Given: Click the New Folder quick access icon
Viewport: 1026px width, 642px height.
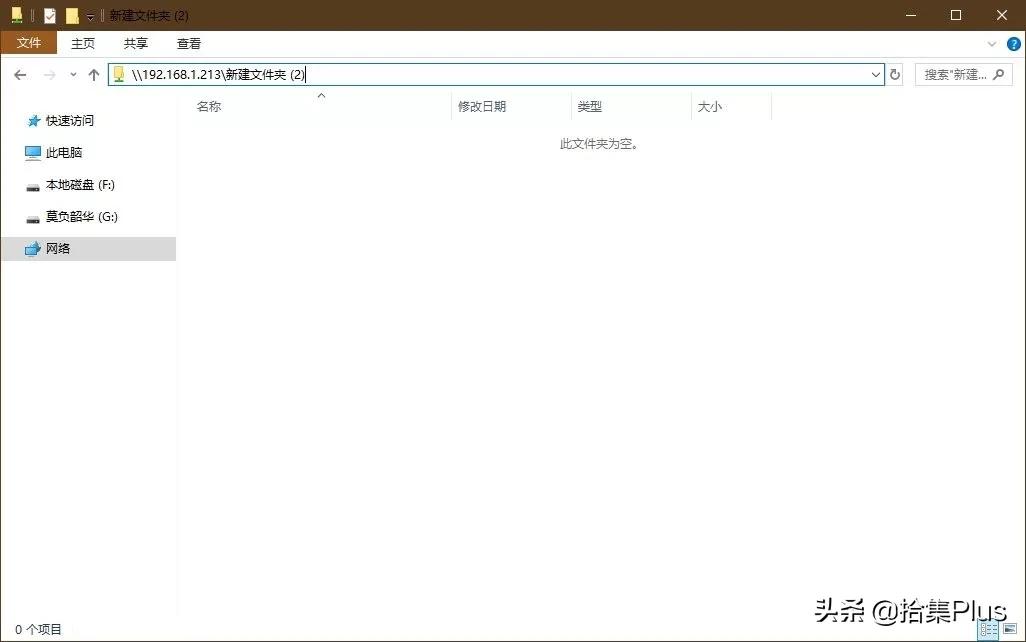Looking at the screenshot, I should point(72,15).
